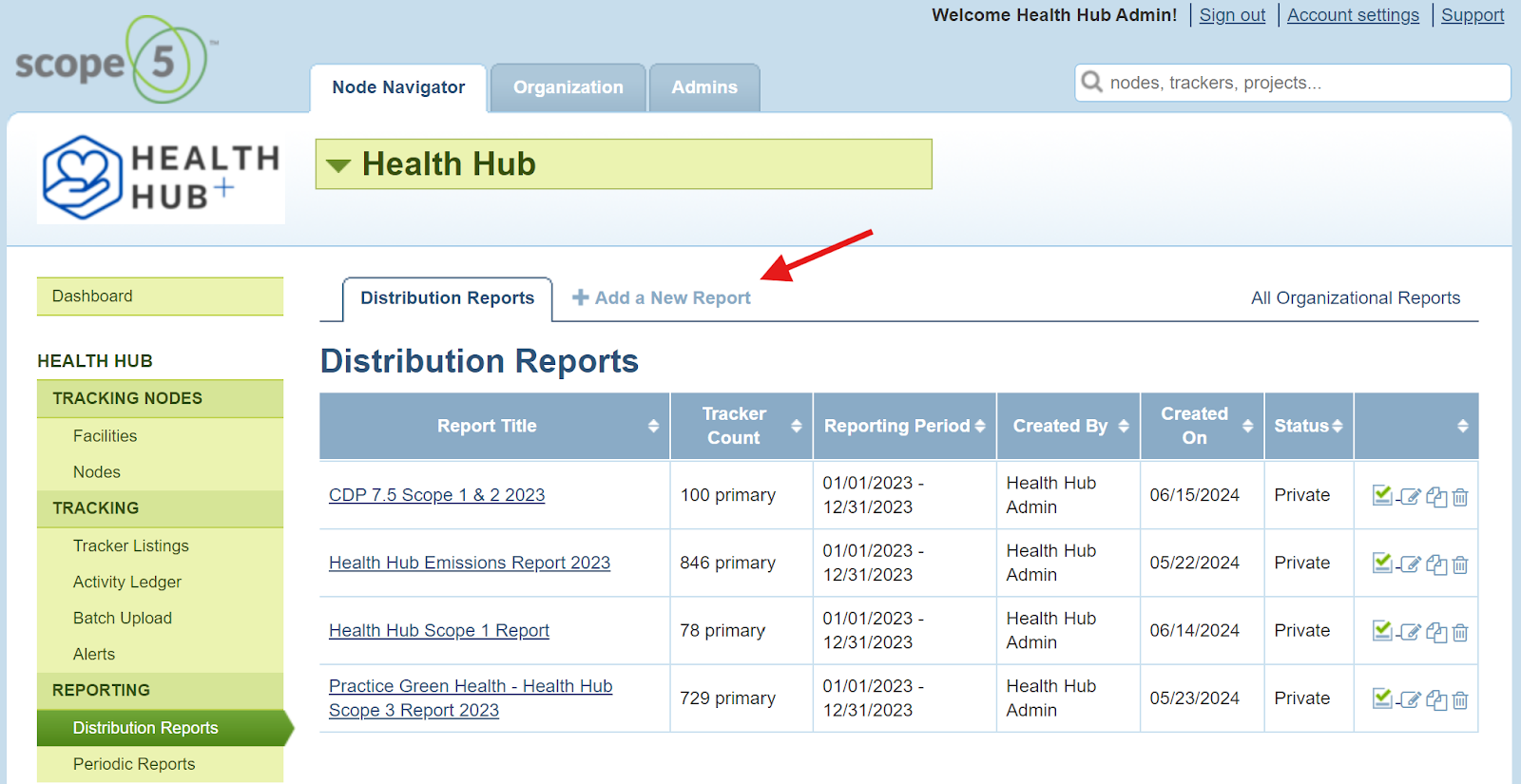Sign out of the account

point(1232,15)
